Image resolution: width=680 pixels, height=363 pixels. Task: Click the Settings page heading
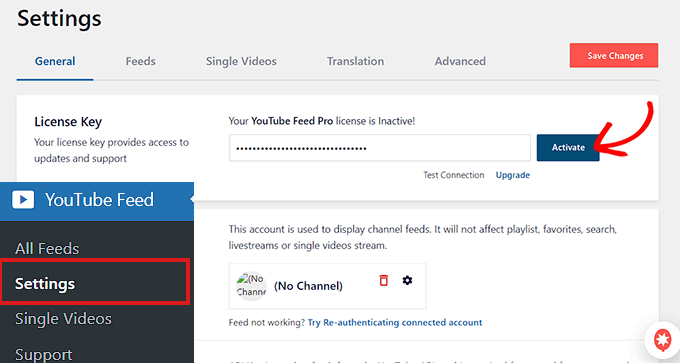pos(59,19)
